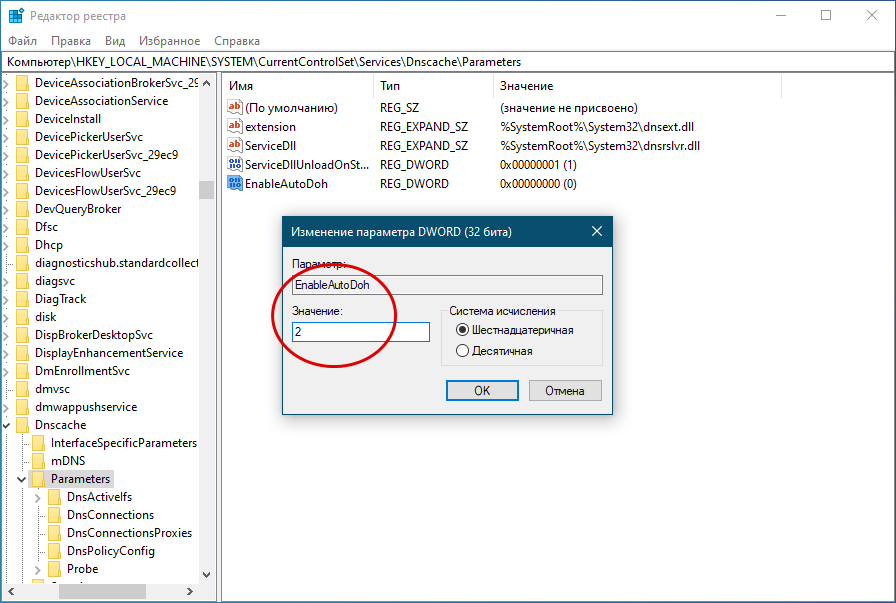Click the %SystemRoot%\System32\dnsext.dll value
Screen dimensions: 896x603
(x=597, y=126)
